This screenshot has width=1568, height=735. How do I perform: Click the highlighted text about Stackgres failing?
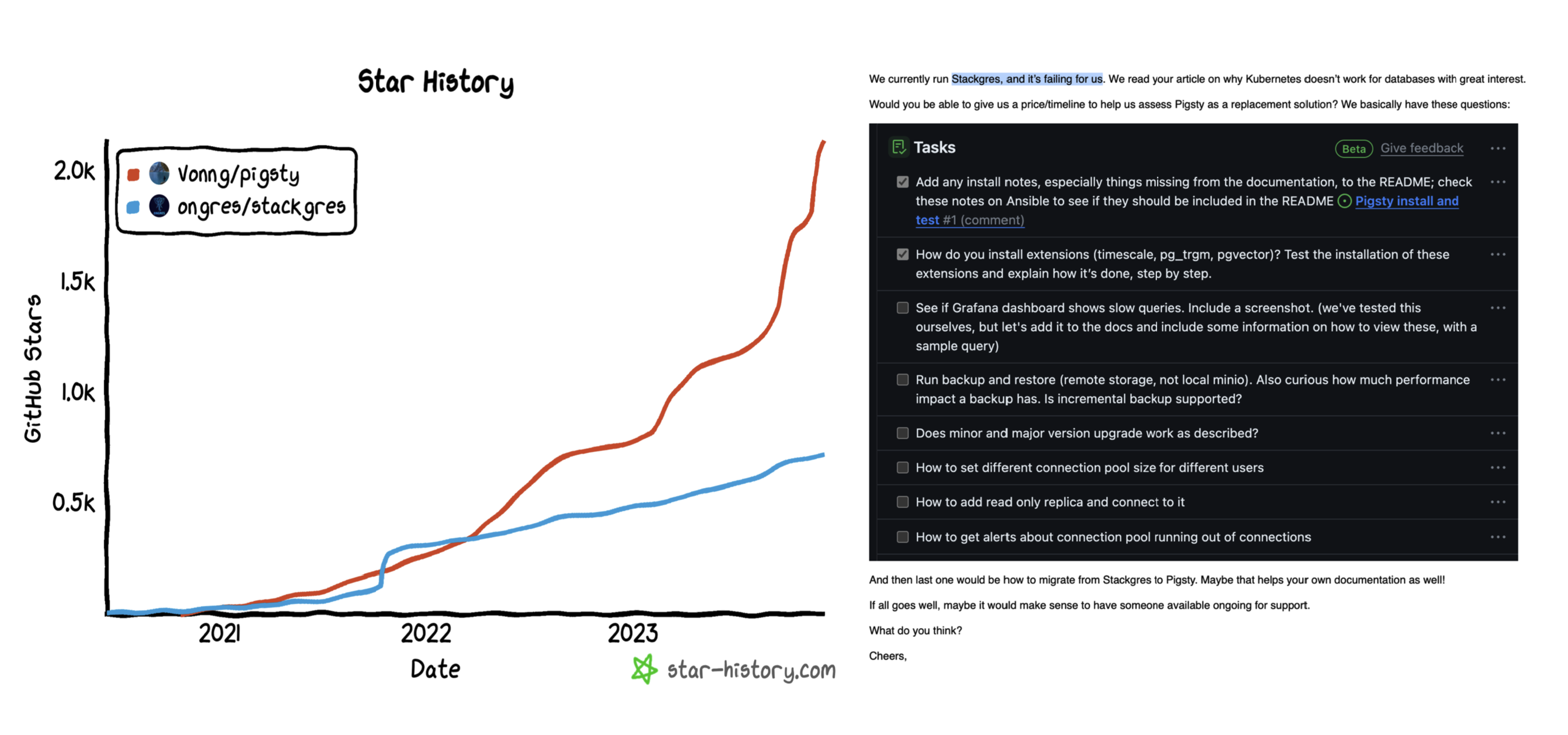click(x=1027, y=78)
